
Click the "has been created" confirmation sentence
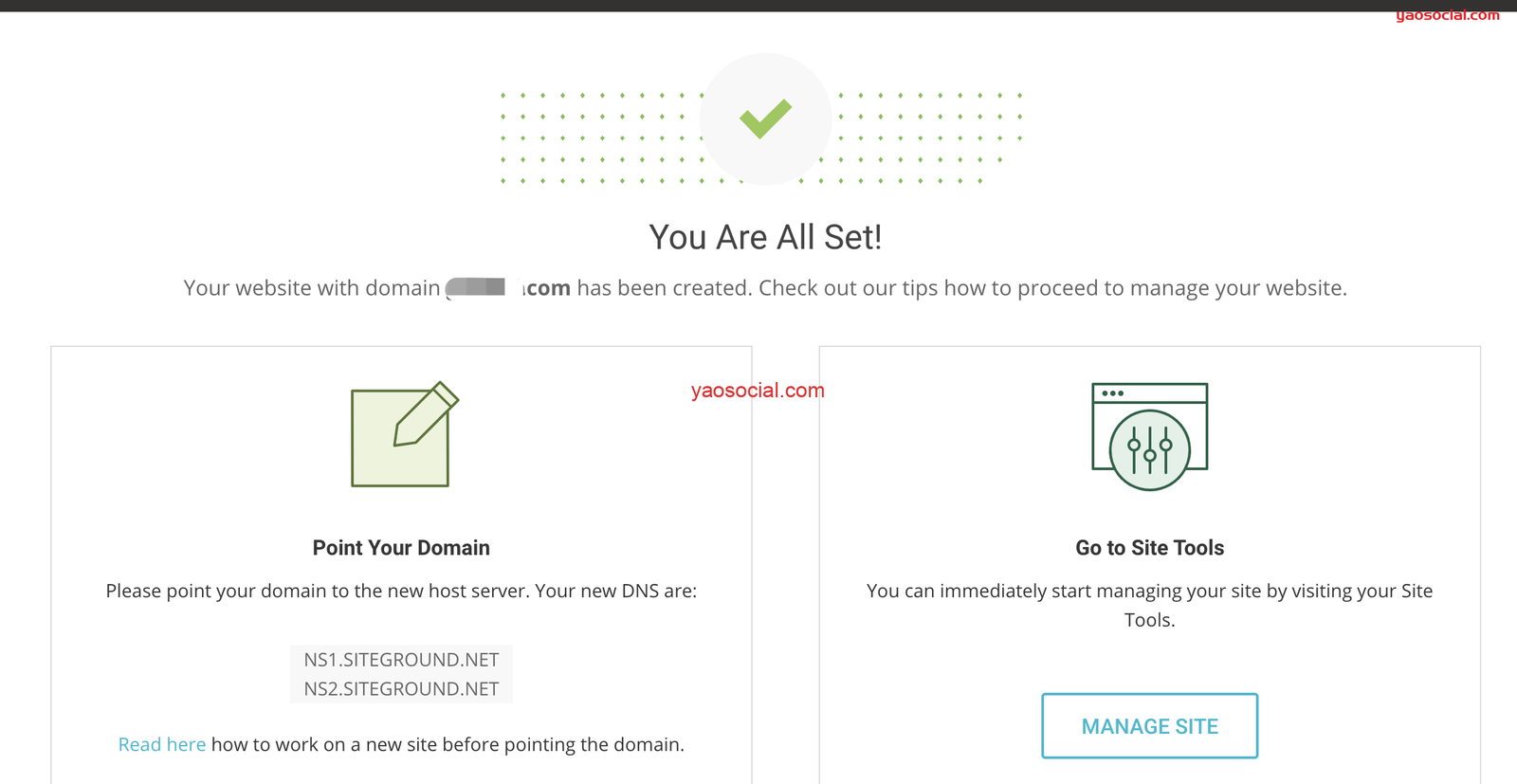point(961,288)
